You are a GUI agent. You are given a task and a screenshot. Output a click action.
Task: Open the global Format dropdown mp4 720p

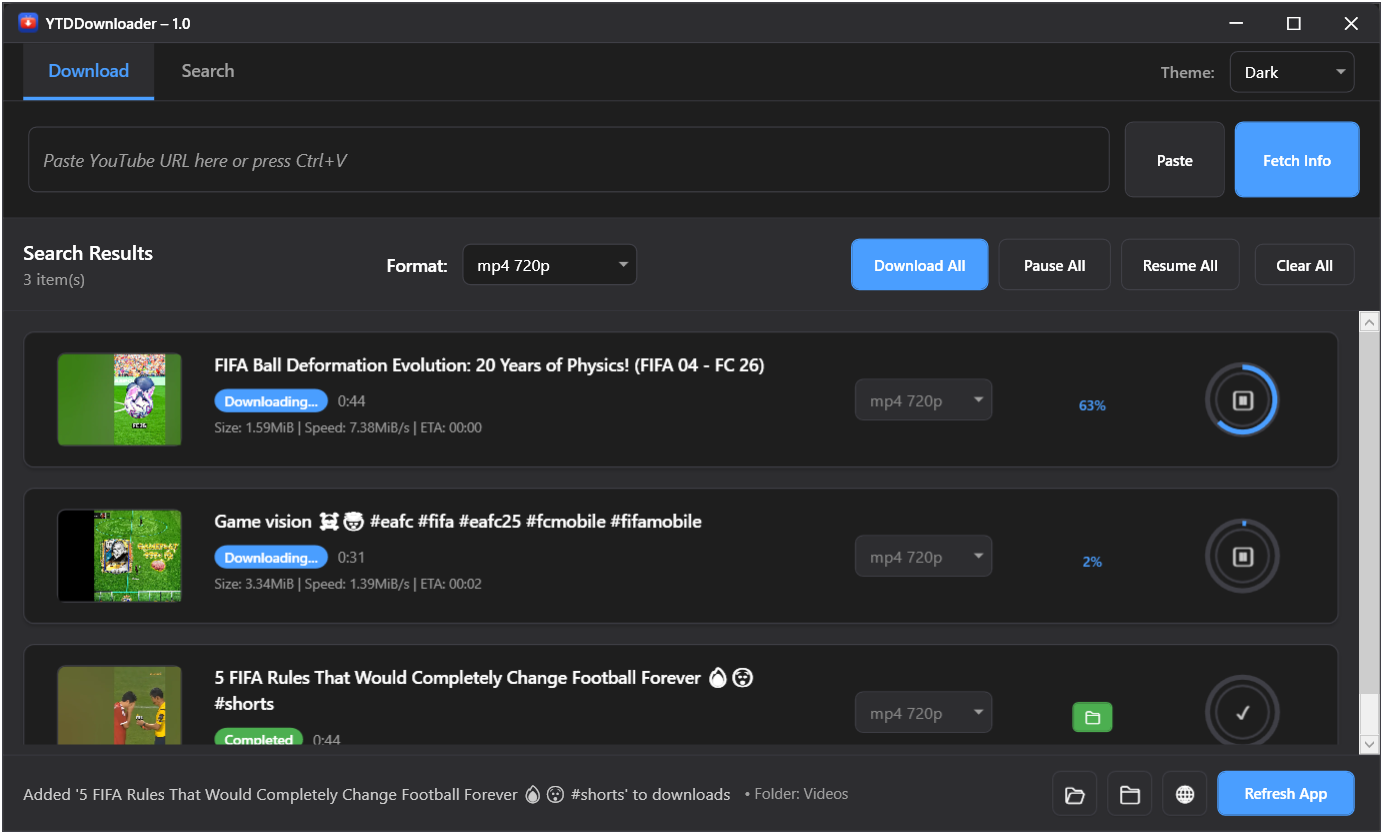[x=549, y=265]
